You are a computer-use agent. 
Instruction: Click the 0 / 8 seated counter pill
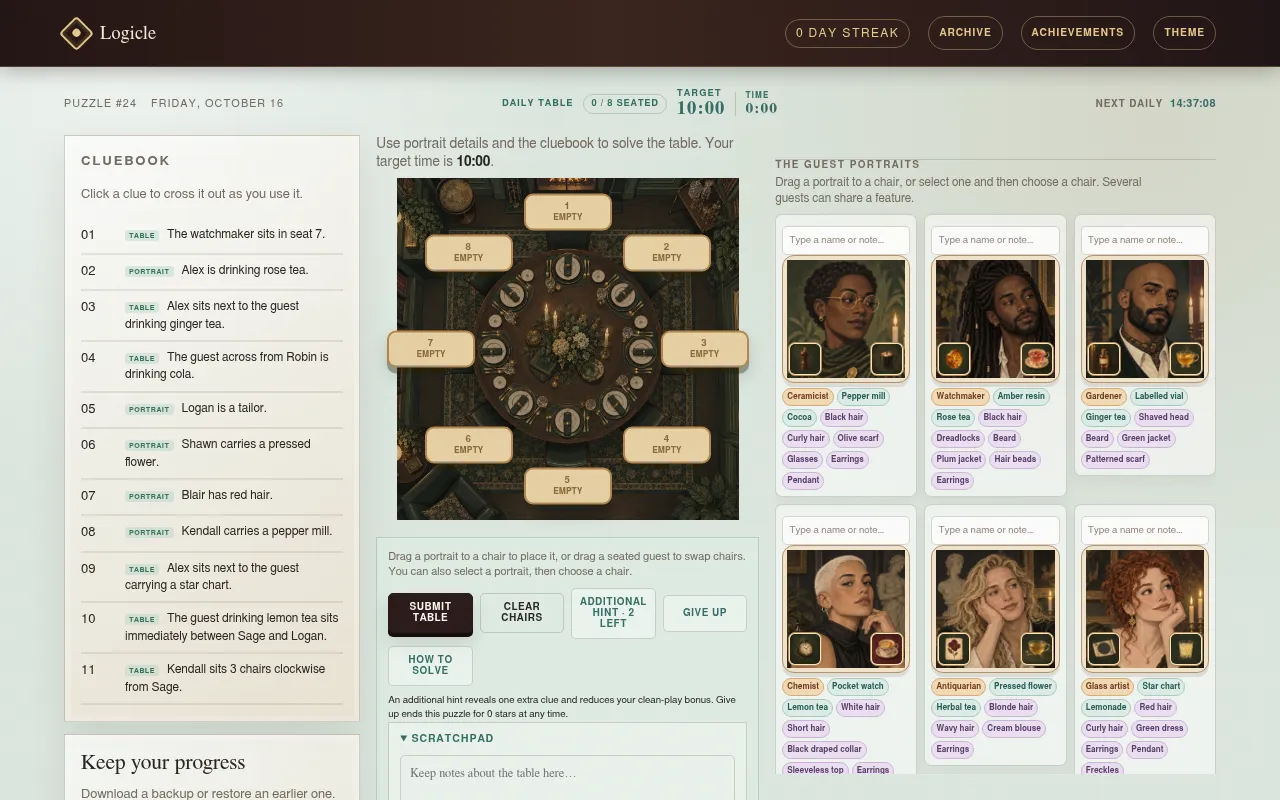point(625,103)
